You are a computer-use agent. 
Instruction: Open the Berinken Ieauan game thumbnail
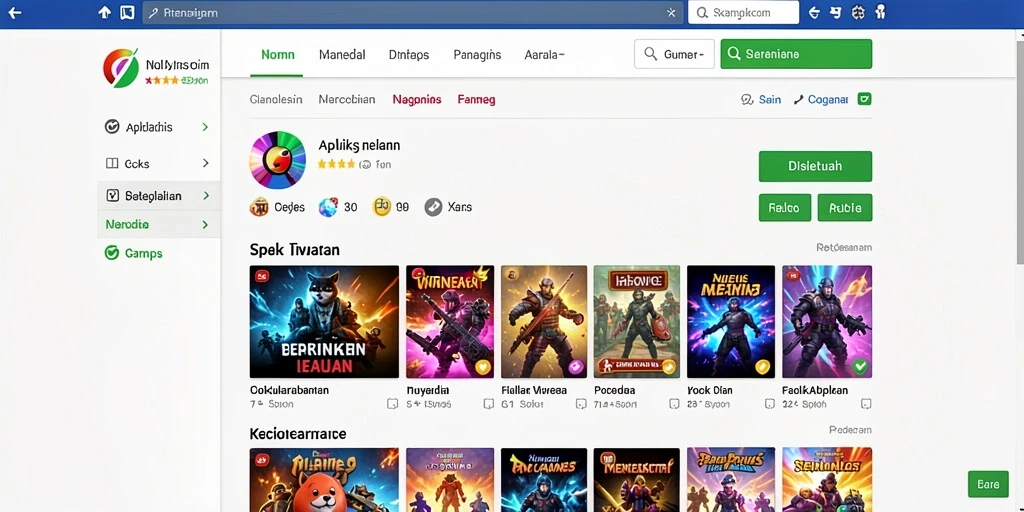click(324, 321)
